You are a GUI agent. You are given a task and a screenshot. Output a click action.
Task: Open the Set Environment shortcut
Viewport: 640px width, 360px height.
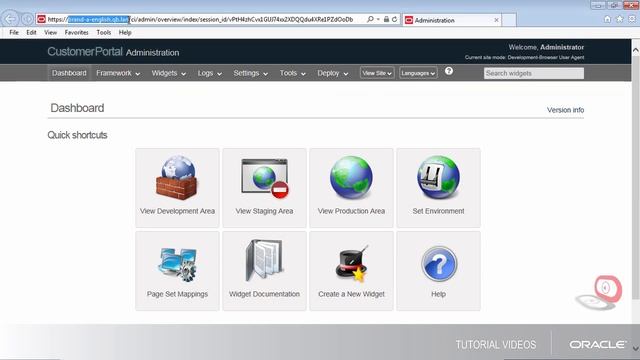438,188
